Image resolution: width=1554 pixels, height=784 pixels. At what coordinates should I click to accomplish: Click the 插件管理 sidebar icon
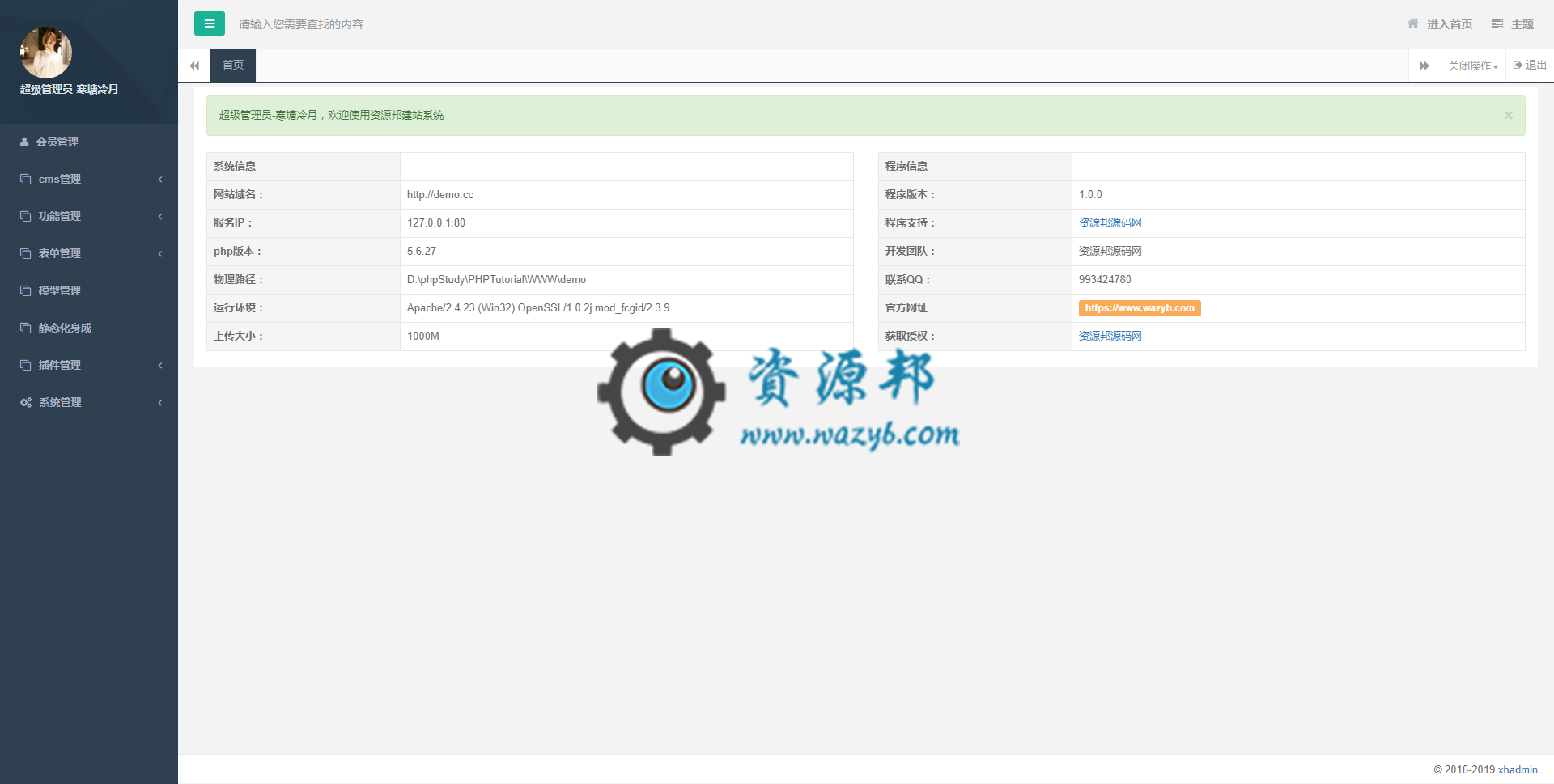(26, 365)
